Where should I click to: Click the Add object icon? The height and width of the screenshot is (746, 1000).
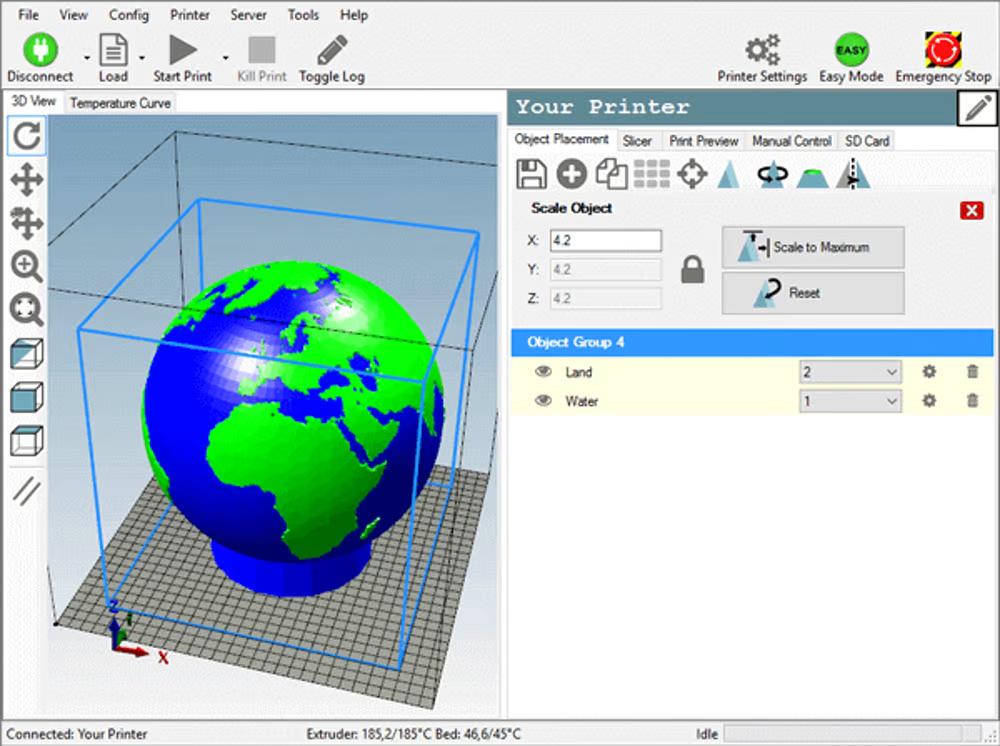(571, 173)
